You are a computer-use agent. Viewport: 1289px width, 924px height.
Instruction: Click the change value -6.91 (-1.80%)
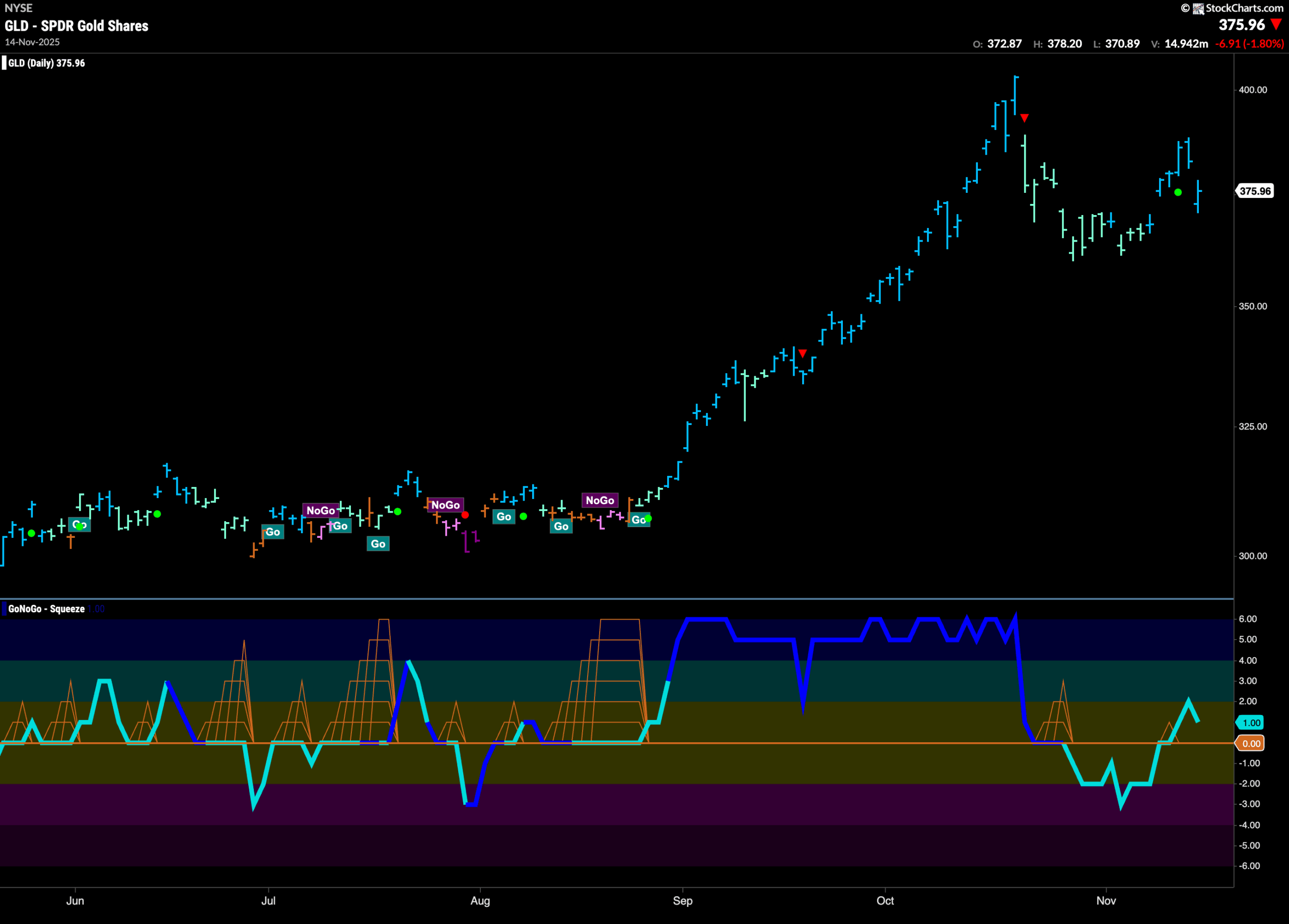(x=1249, y=44)
